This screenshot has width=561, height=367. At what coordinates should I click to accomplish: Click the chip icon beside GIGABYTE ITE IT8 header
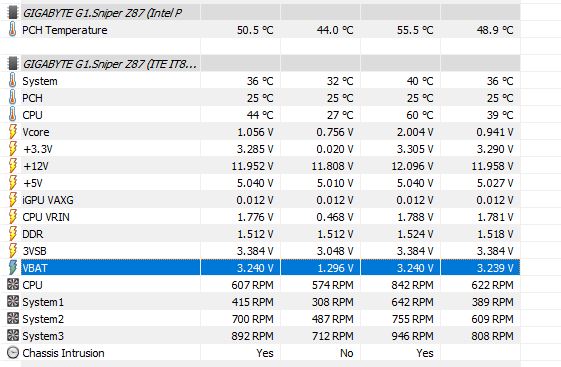click(x=13, y=64)
